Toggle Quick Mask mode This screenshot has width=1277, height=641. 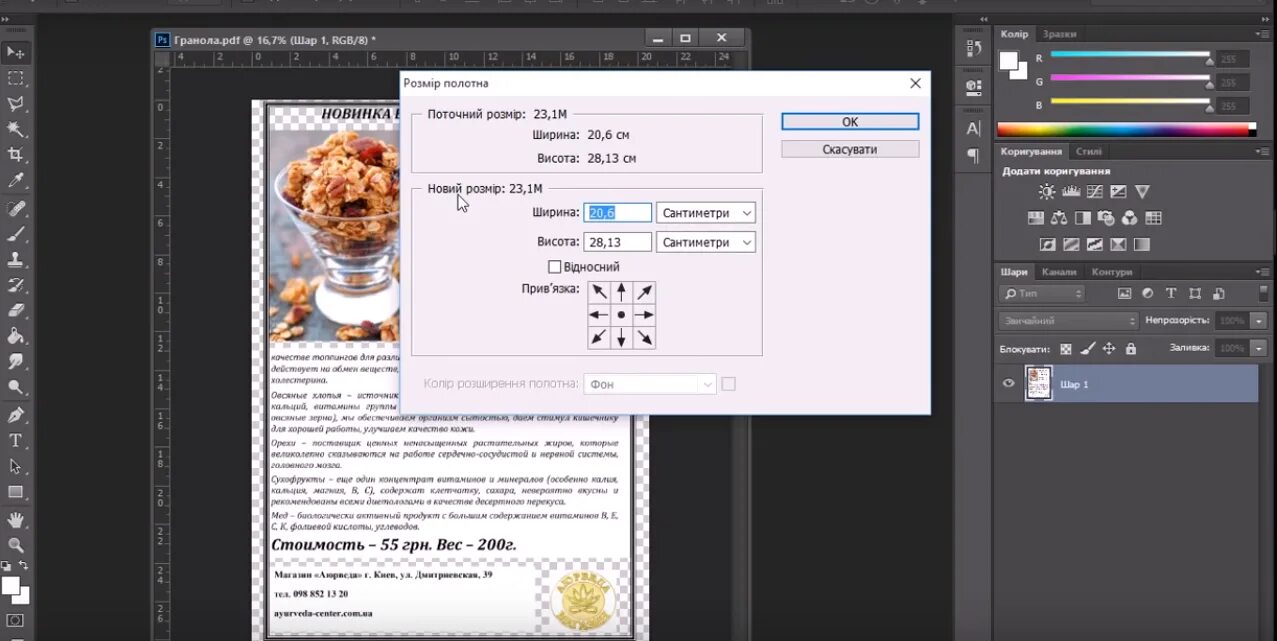click(16, 621)
